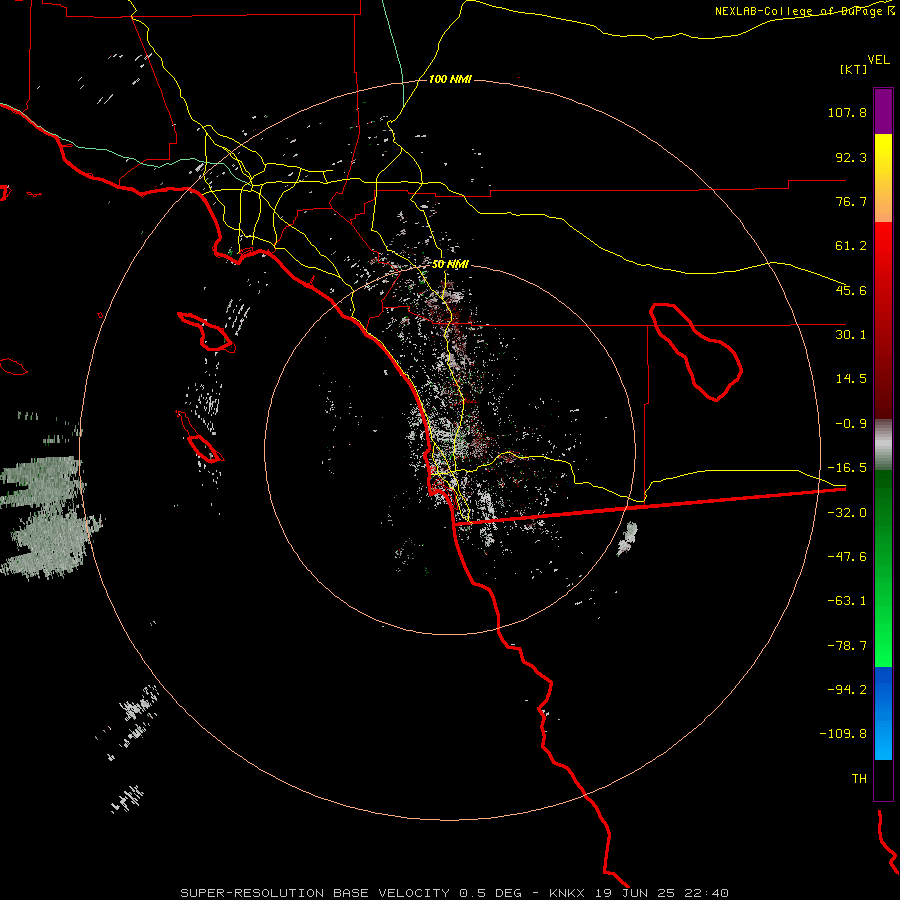This screenshot has width=900, height=900.
Task: Select the -63.1 scale value
Action: click(x=847, y=601)
